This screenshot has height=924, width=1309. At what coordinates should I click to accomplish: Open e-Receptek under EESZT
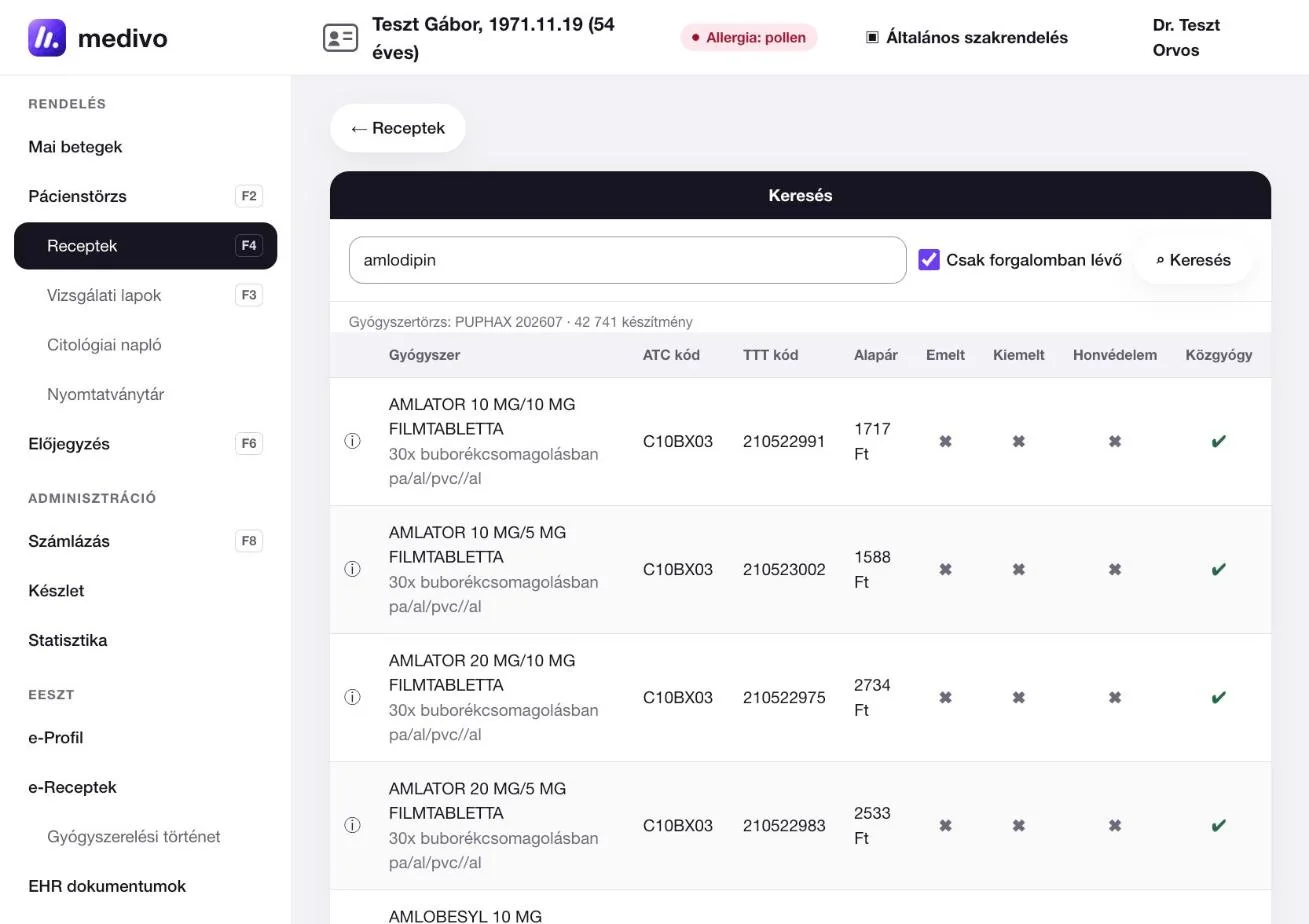(145, 787)
